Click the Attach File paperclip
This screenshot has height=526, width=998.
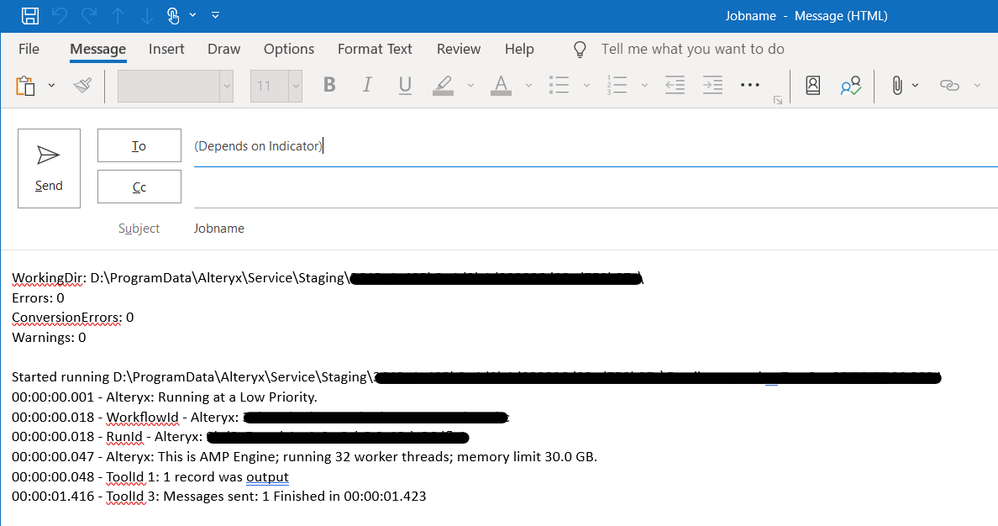point(897,85)
